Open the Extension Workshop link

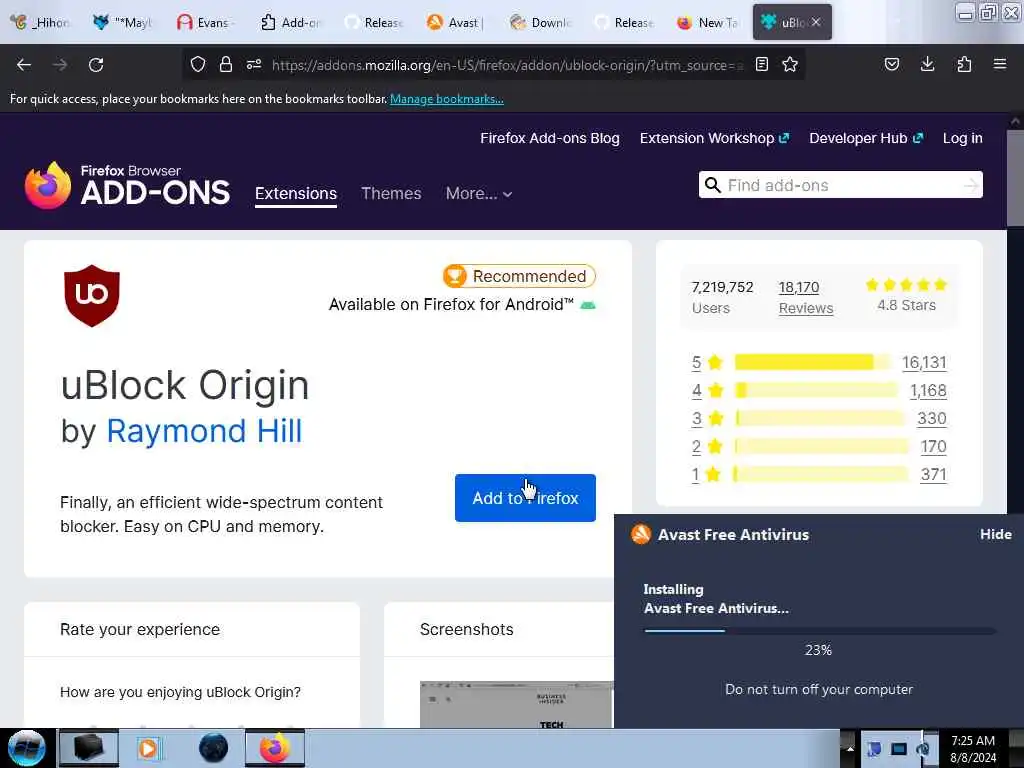tap(714, 138)
